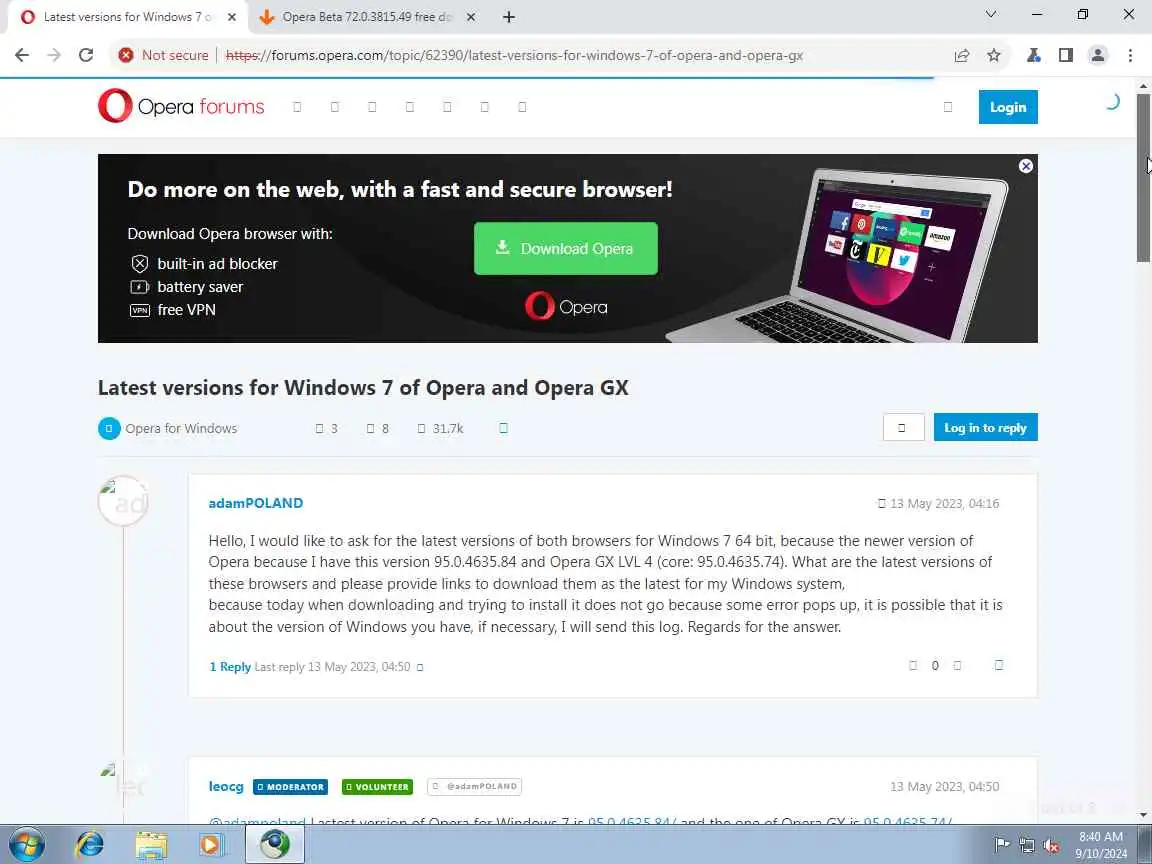Click the 13 May 2023, 04:16 timestamp
The height and width of the screenshot is (864, 1152).
click(x=944, y=503)
